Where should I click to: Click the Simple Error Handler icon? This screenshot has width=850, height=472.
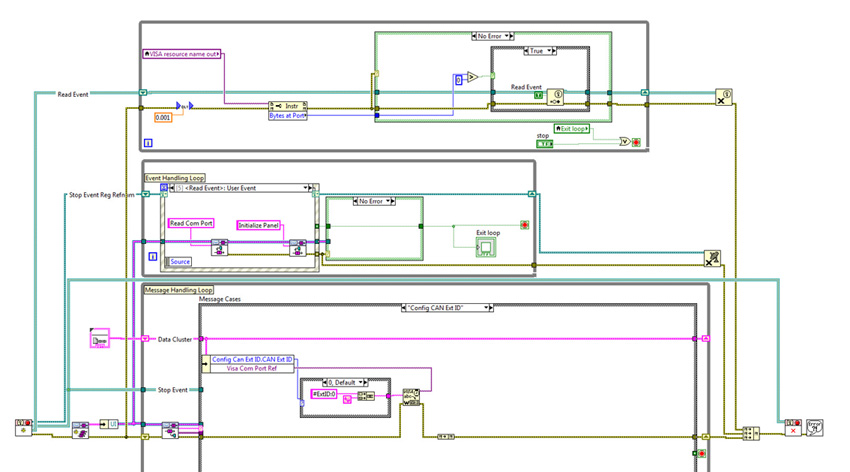coord(815,427)
